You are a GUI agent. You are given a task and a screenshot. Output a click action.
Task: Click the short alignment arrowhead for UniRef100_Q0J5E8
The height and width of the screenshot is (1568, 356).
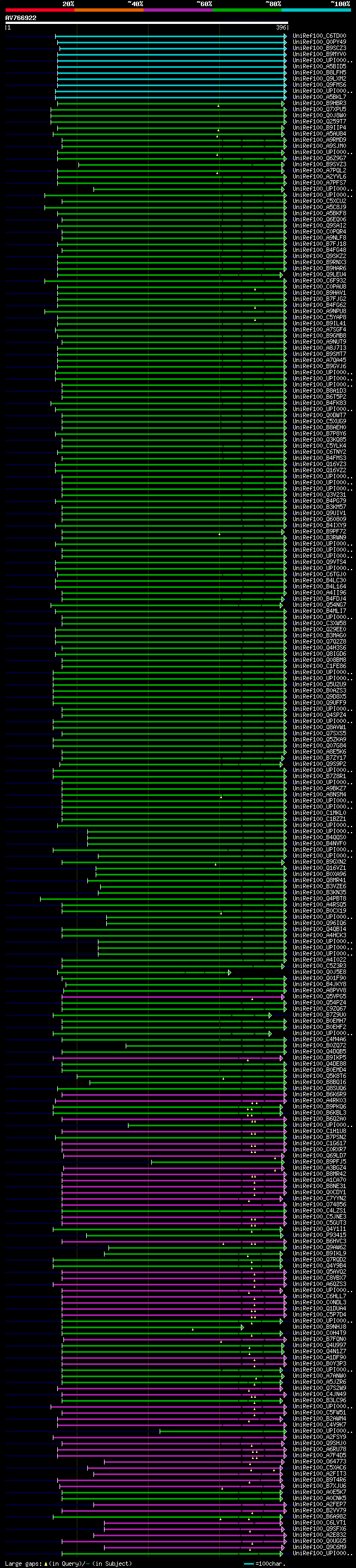tap(229, 972)
